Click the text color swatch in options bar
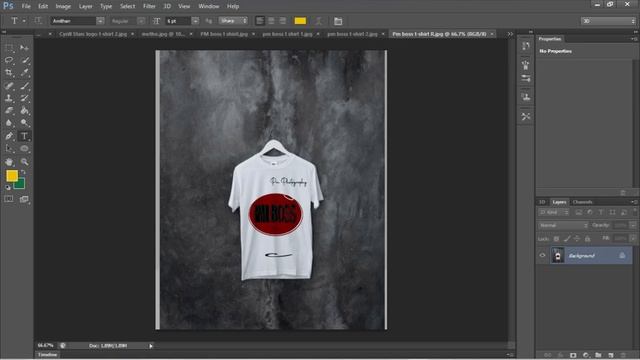Screen dimensions: 640x360 300,21
